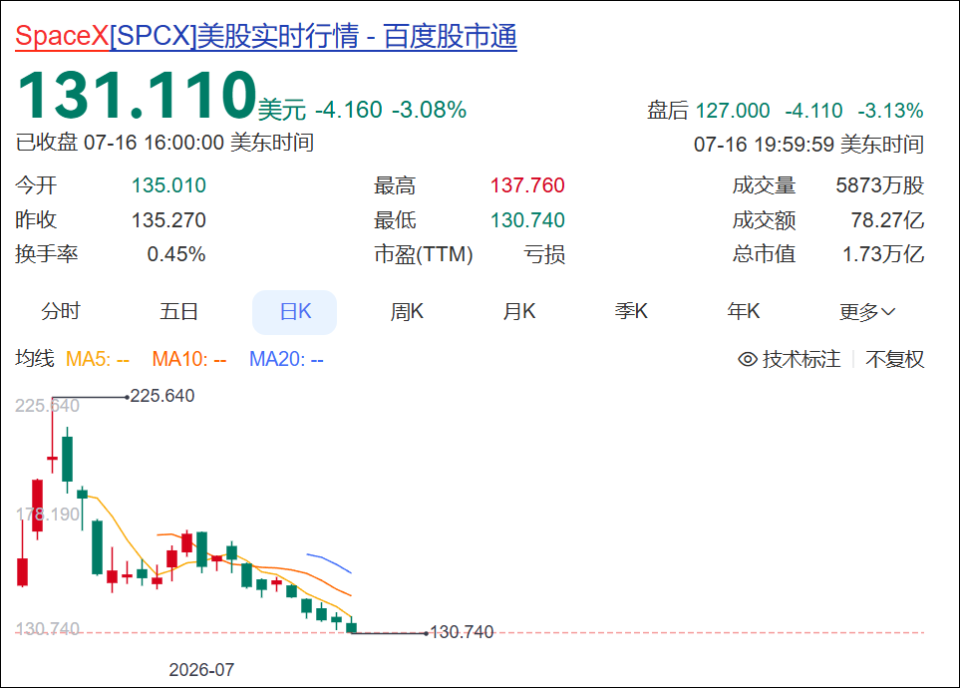
Task: Click the 225.640 high marker label on chart
Action: 162,396
